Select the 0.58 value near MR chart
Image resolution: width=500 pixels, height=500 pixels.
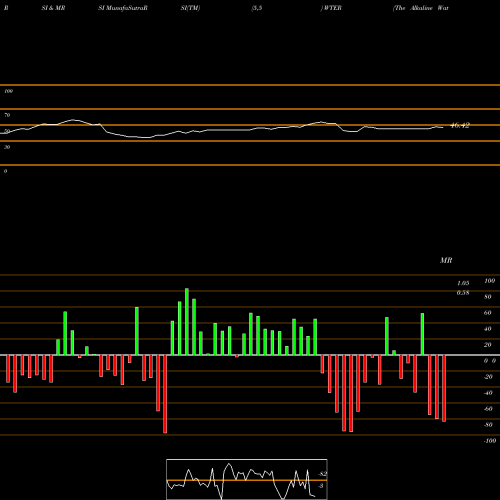[x=463, y=293]
